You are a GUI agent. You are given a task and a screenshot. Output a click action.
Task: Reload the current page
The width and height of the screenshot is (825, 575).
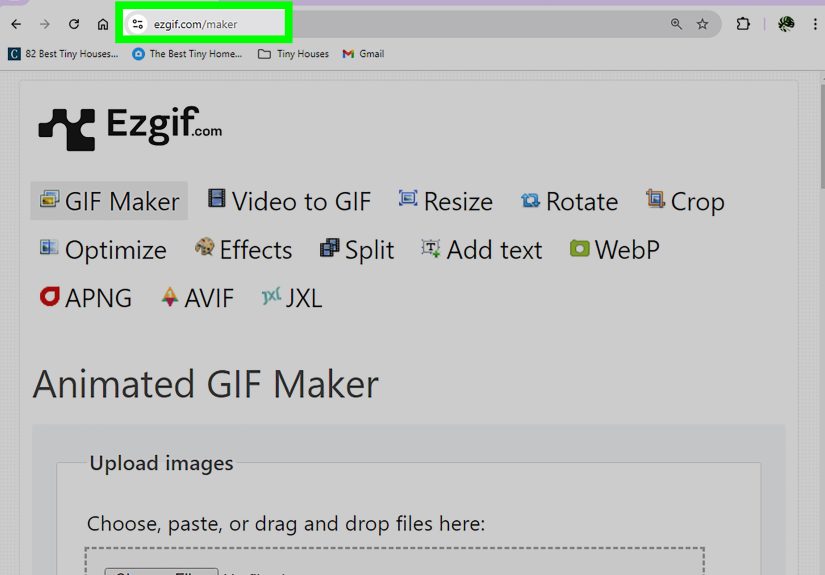(74, 24)
